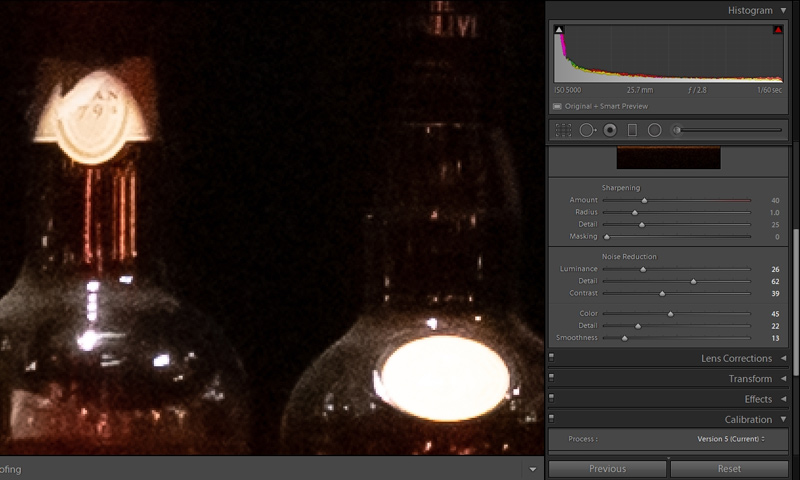Collapse the Histogram panel
The image size is (800, 480).
[x=783, y=9]
